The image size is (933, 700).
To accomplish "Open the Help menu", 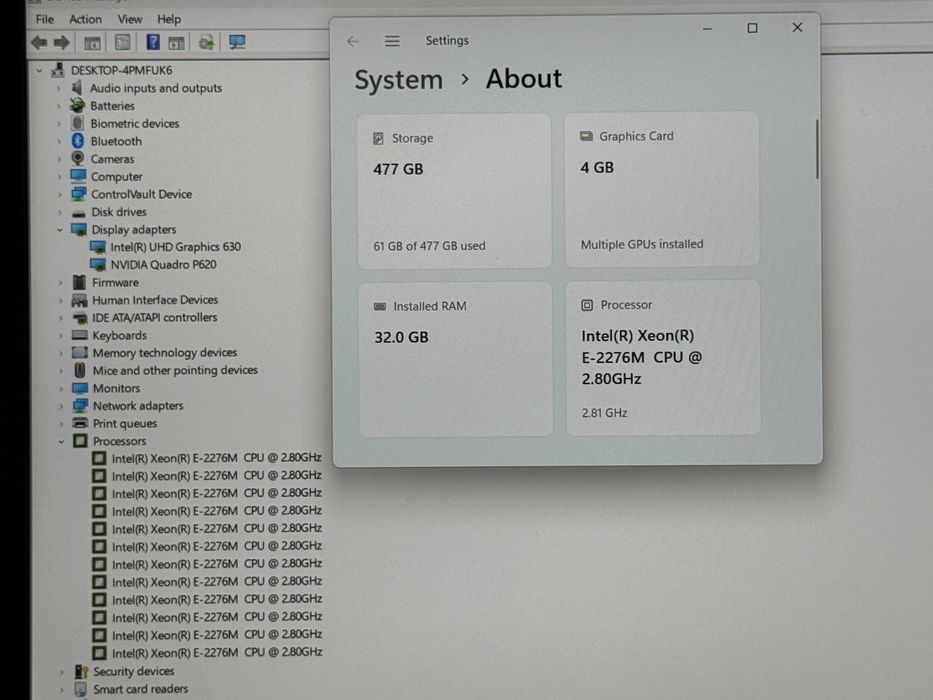I will [x=169, y=19].
